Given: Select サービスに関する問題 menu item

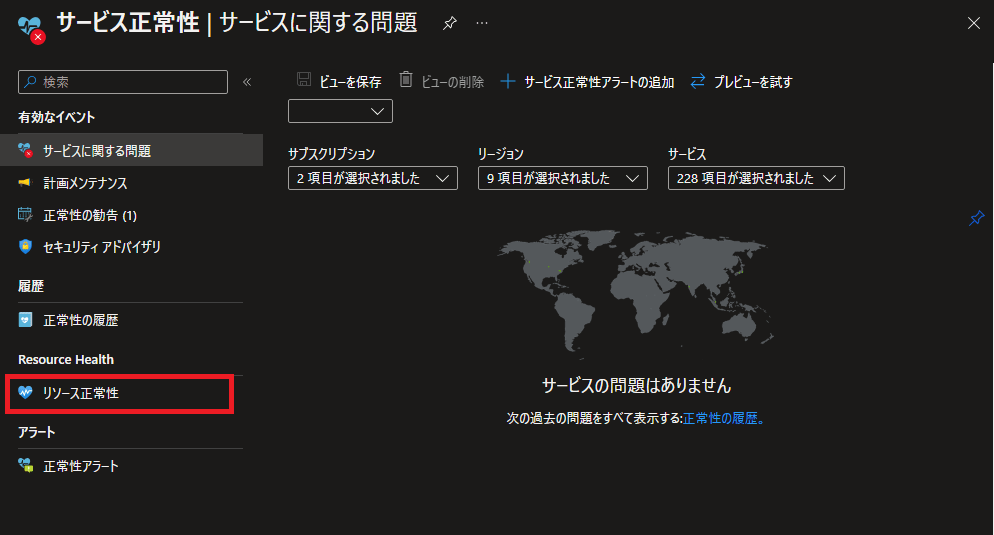Looking at the screenshot, I should 131,150.
